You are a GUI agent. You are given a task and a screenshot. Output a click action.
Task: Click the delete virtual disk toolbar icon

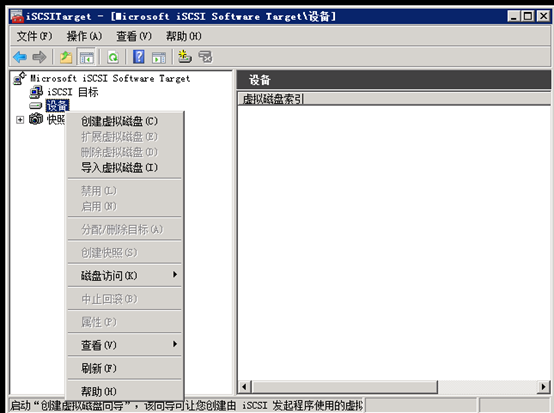(x=205, y=57)
